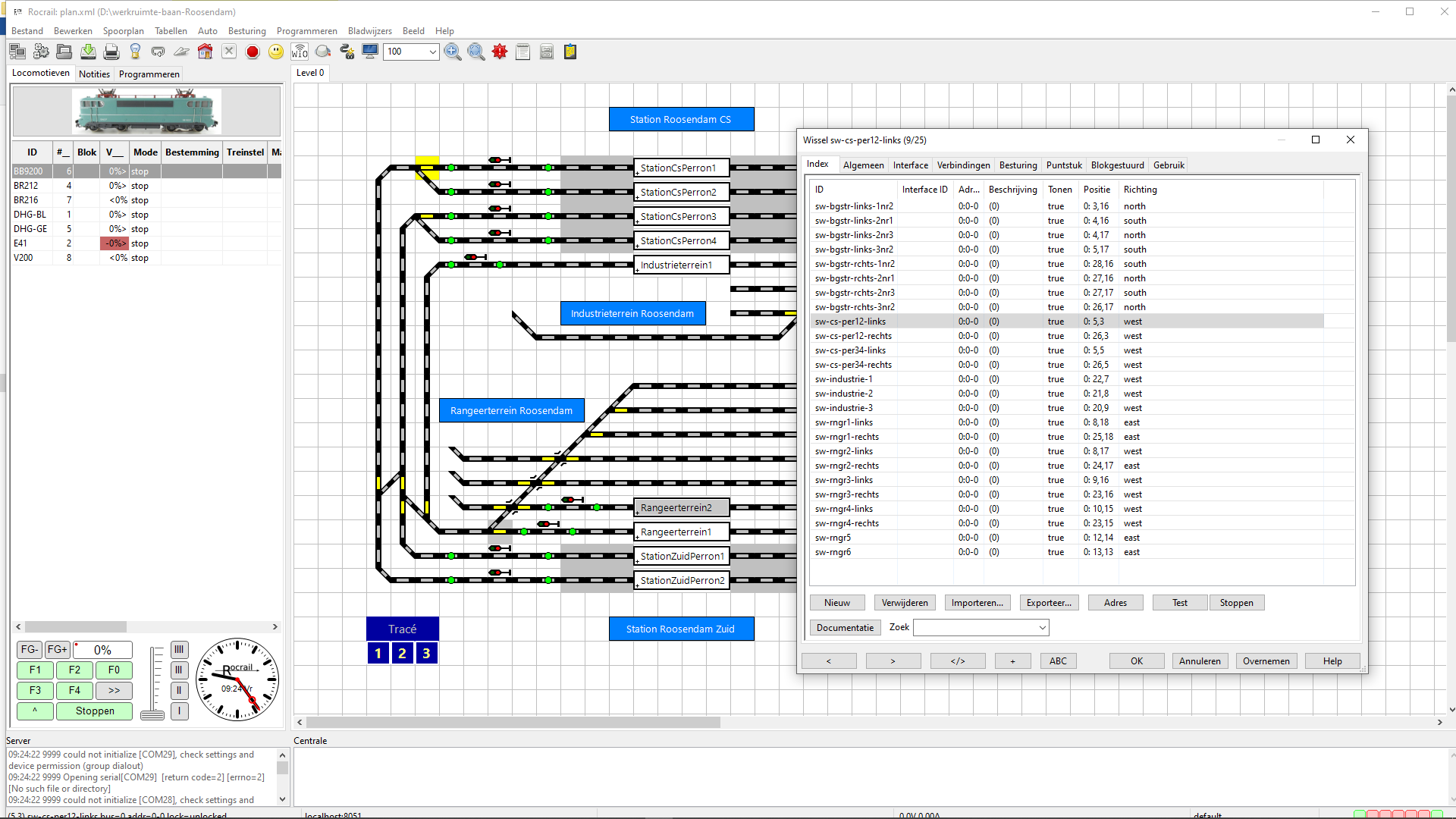Click the yellow smiley face icon
This screenshot has height=819, width=1456.
[276, 52]
